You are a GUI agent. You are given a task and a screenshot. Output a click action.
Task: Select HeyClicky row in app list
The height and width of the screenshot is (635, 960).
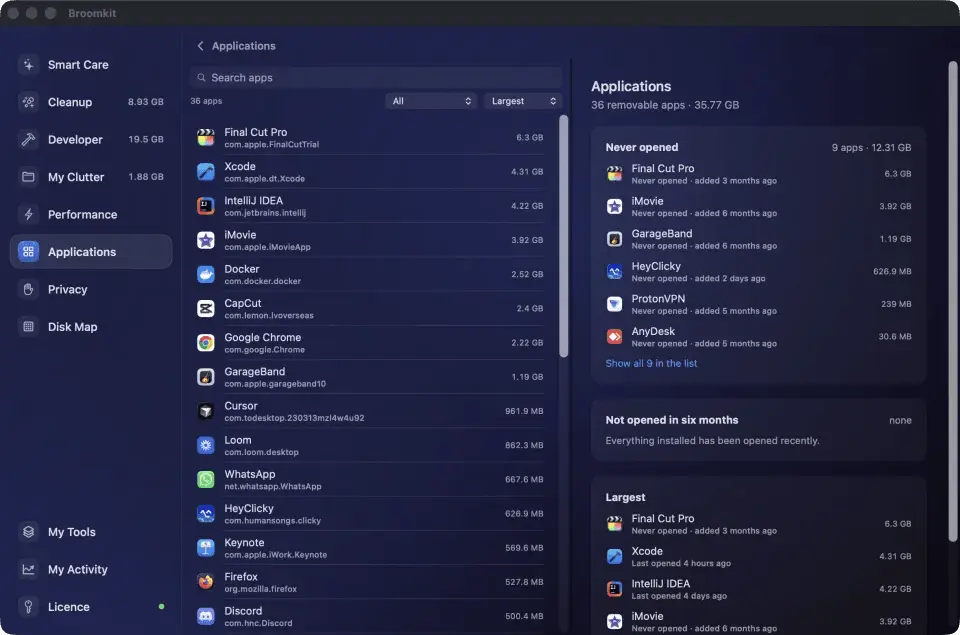coord(370,514)
